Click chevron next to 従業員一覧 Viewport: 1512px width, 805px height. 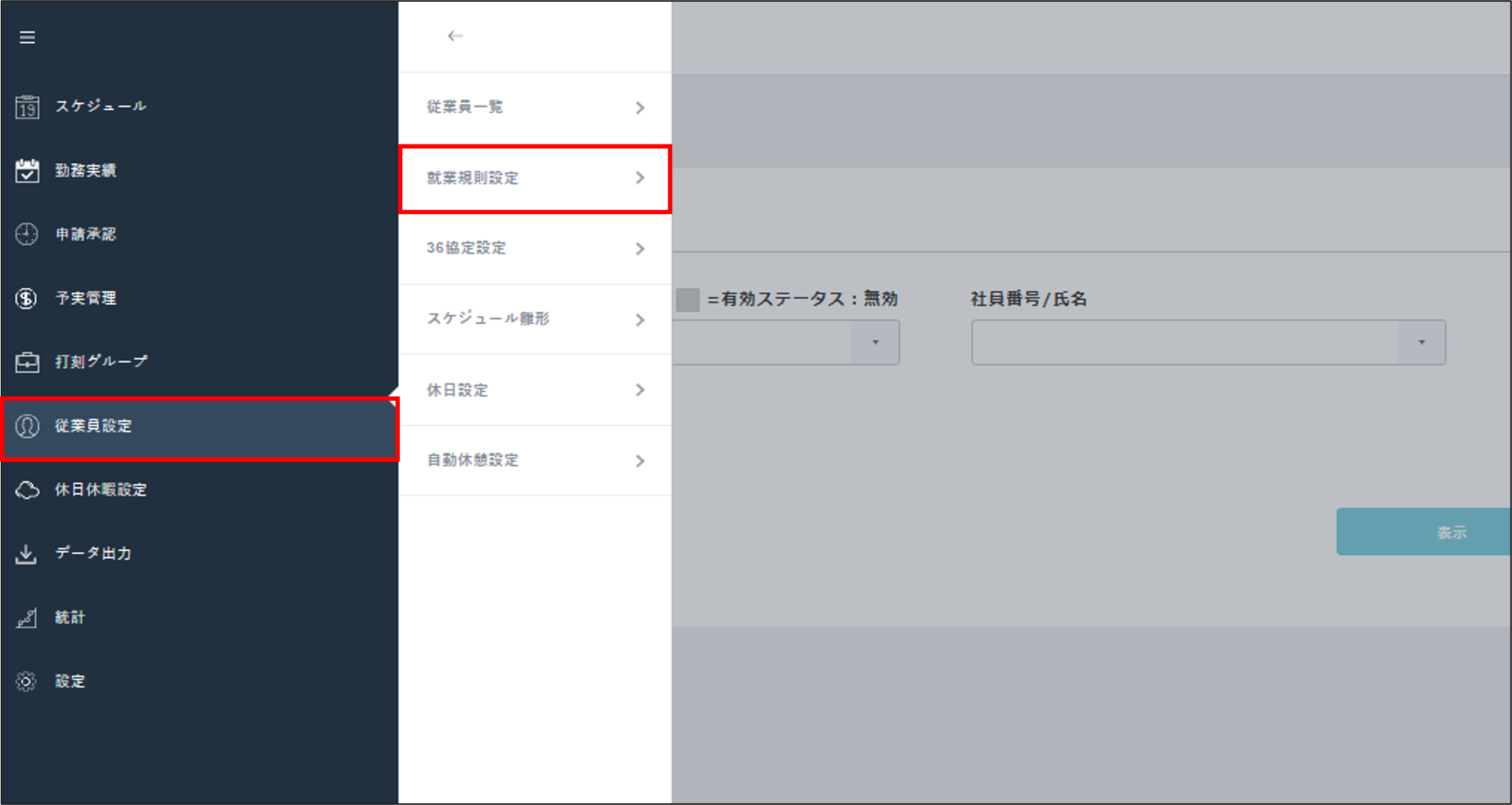[x=640, y=108]
